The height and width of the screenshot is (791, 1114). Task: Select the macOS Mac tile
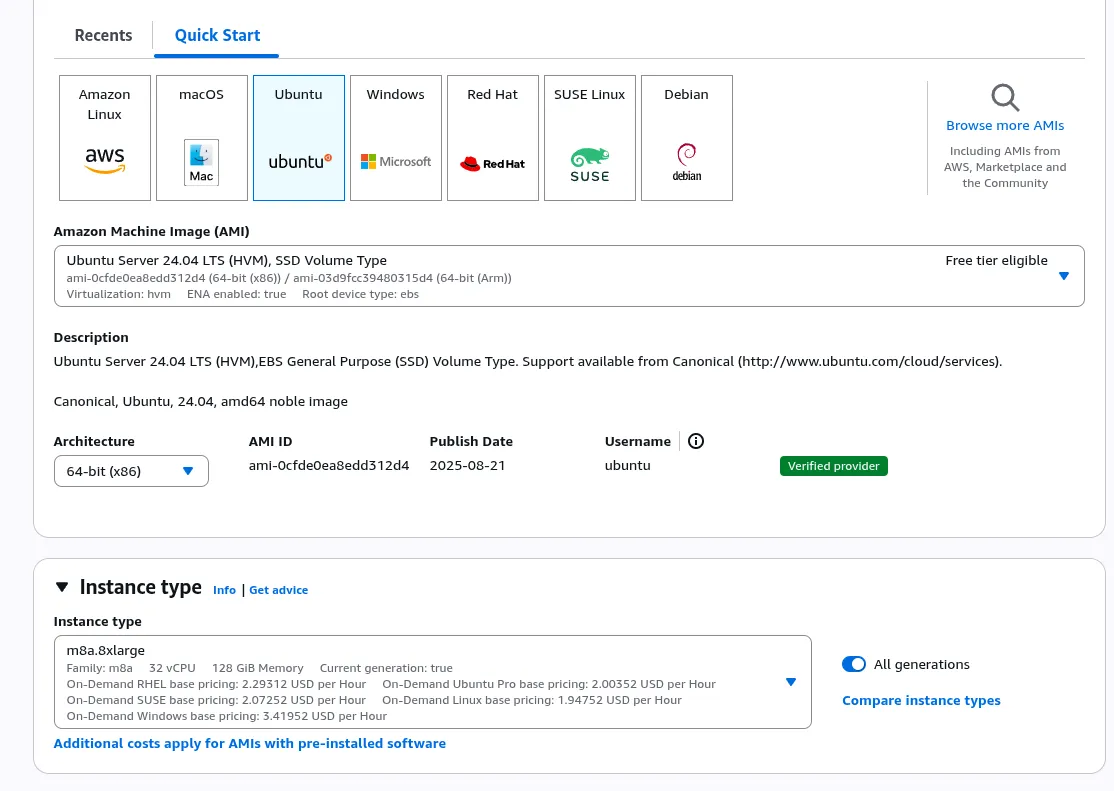(201, 138)
